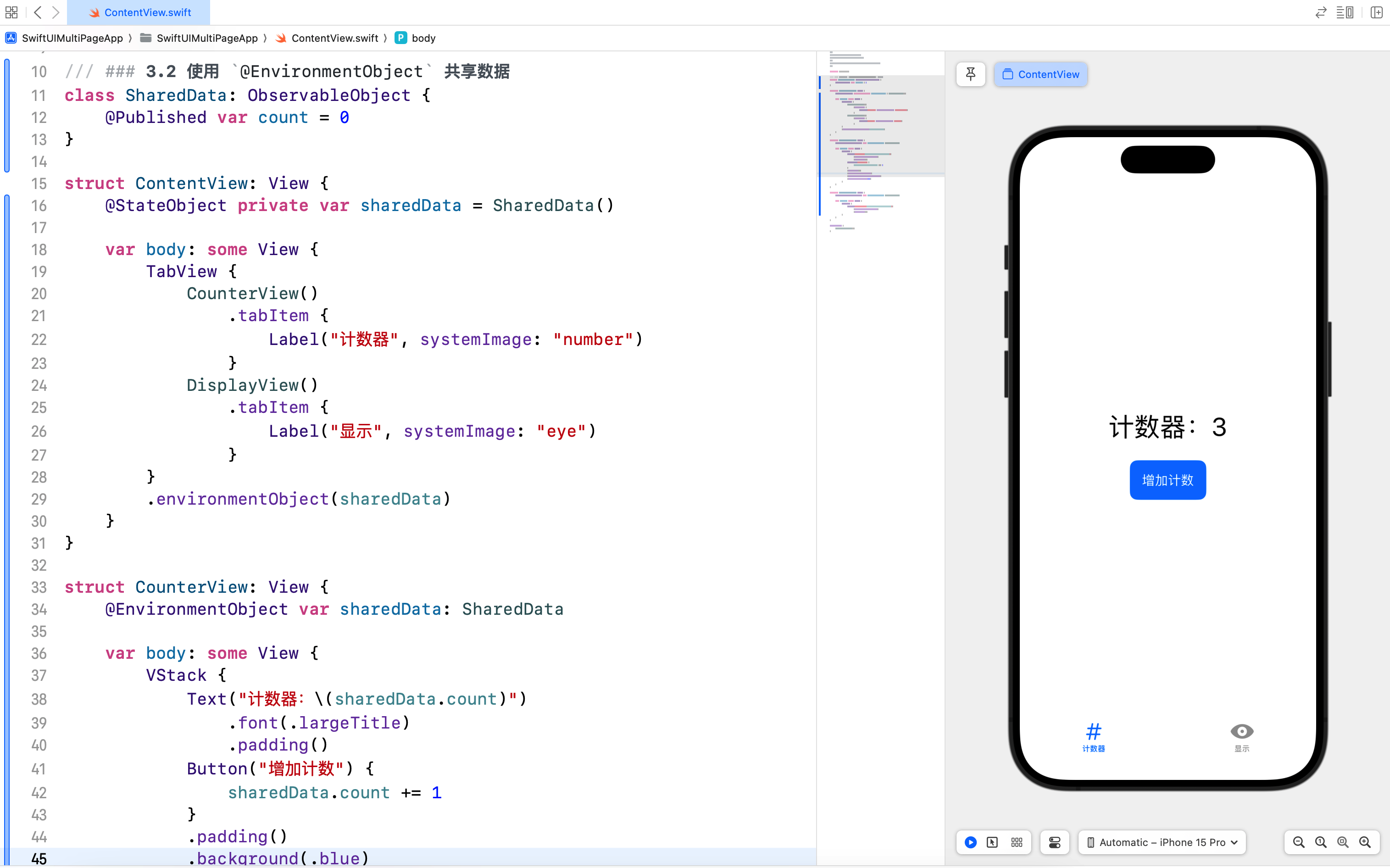Switch to the 显示 eye tab in preview
The height and width of the screenshot is (868, 1390).
point(1241,737)
